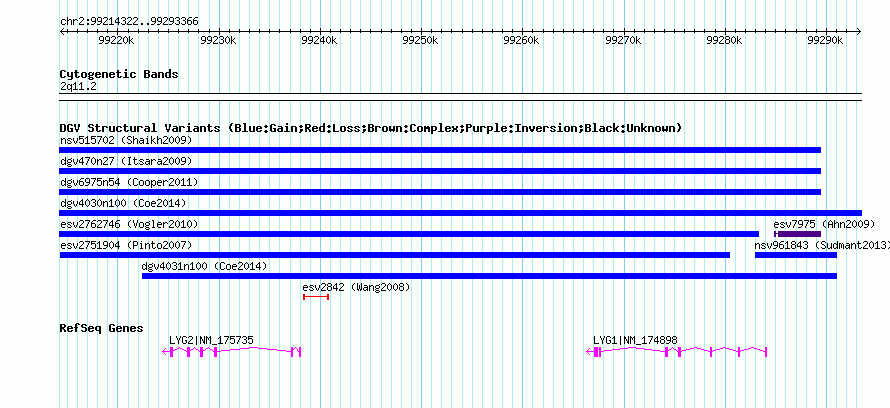The width and height of the screenshot is (890, 408).
Task: Open the dgv4031n100 (Coe2014) variant label
Action: click(204, 266)
